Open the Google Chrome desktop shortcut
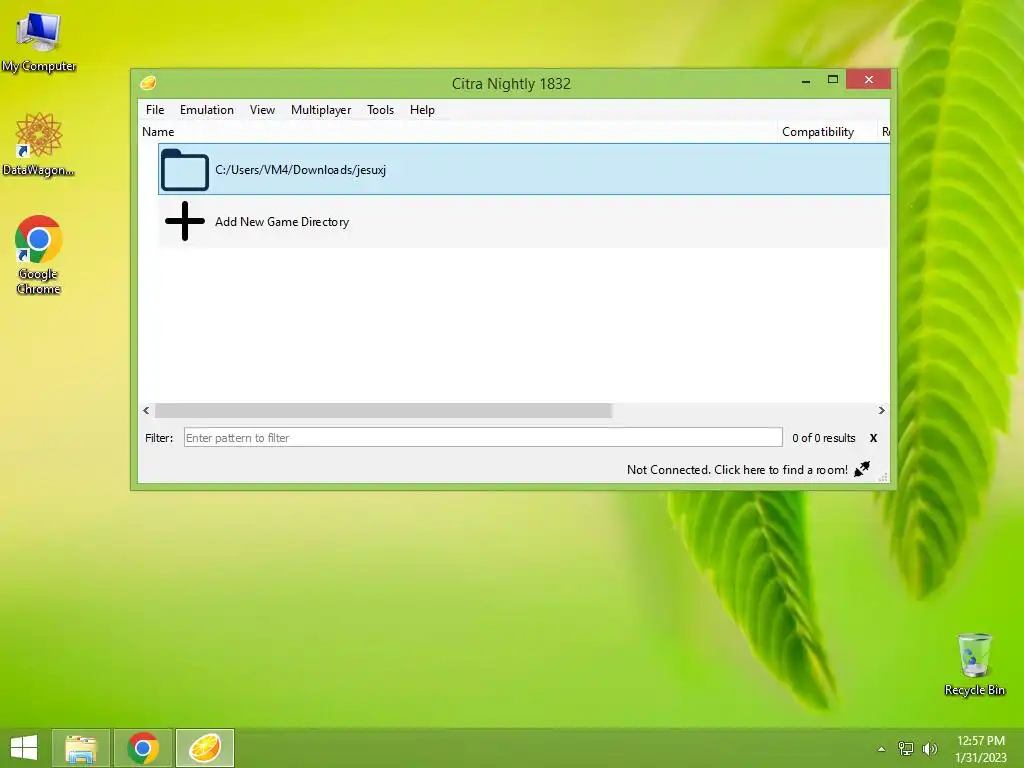 point(39,255)
